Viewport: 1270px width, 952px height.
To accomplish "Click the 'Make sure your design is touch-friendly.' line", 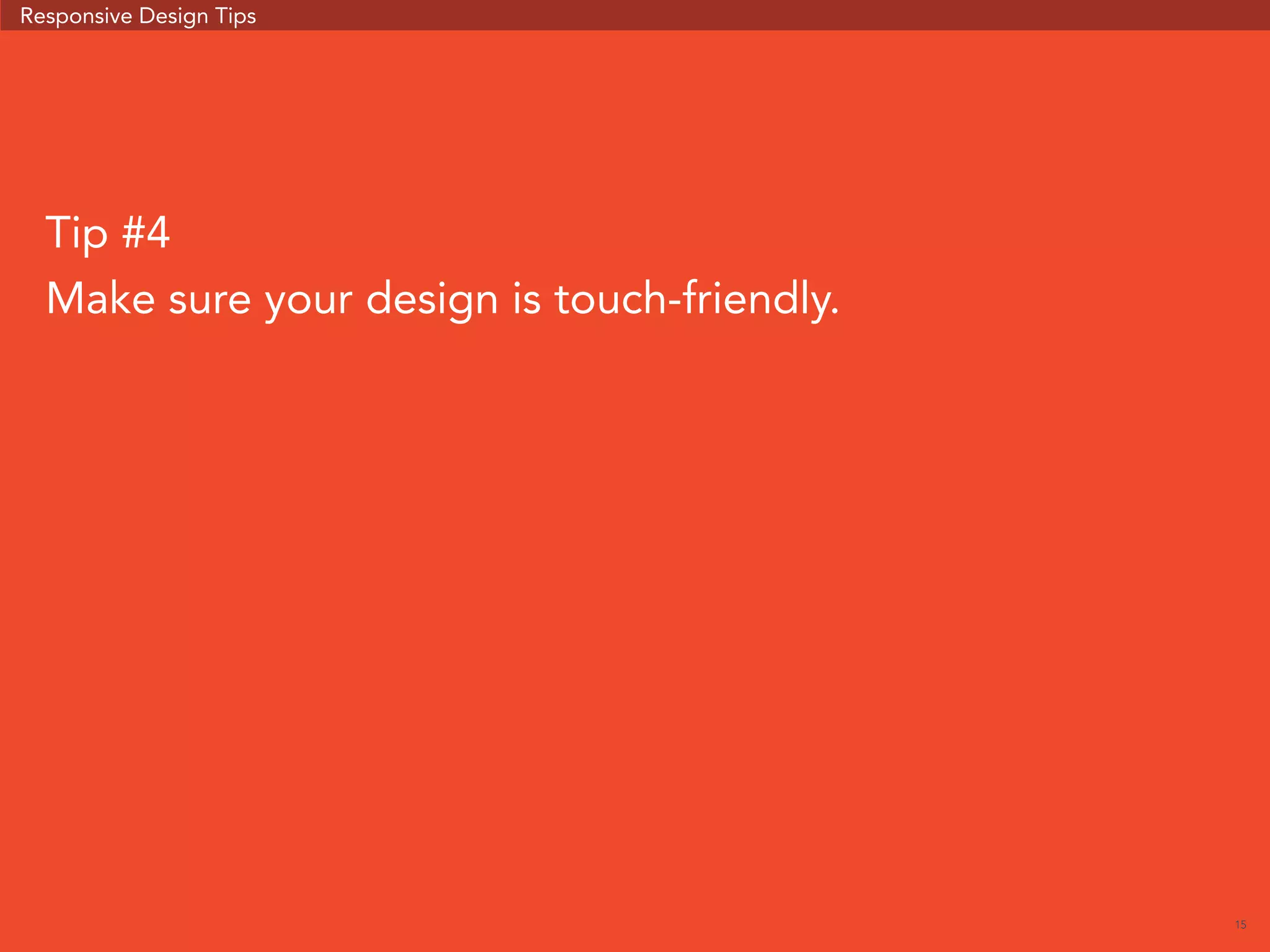I will 443,300.
